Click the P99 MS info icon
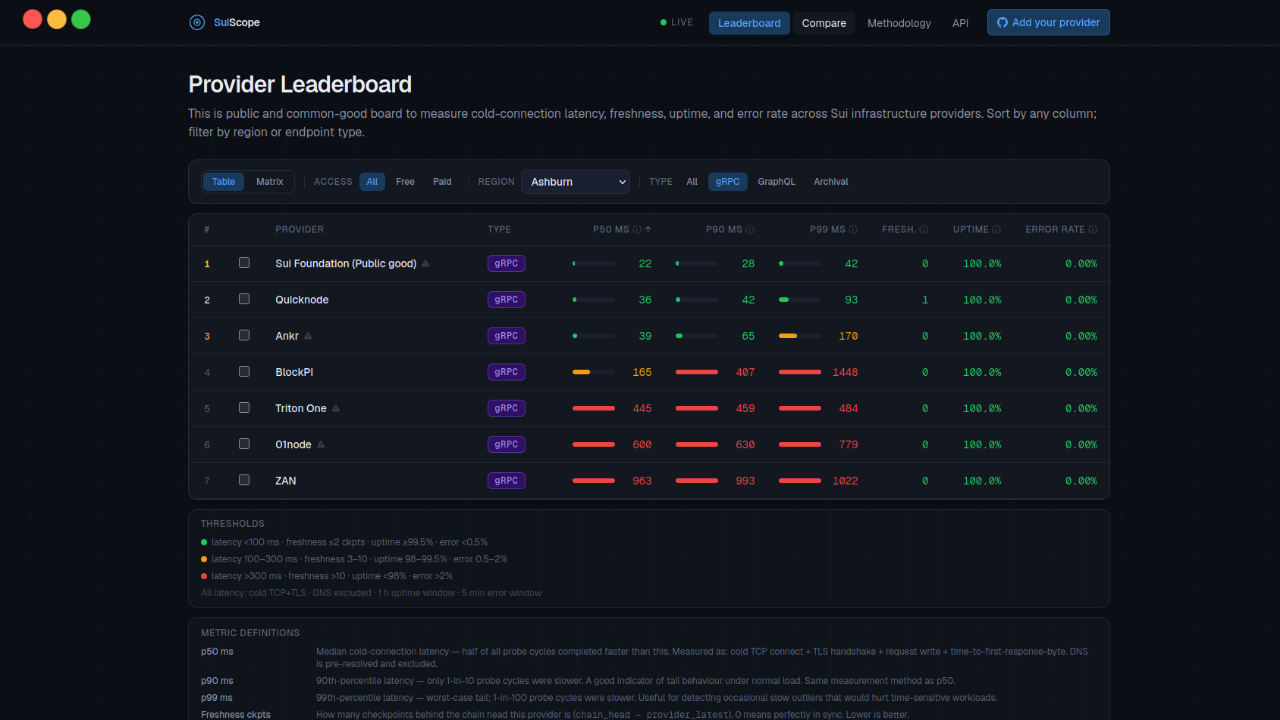The image size is (1280, 720). [853, 229]
